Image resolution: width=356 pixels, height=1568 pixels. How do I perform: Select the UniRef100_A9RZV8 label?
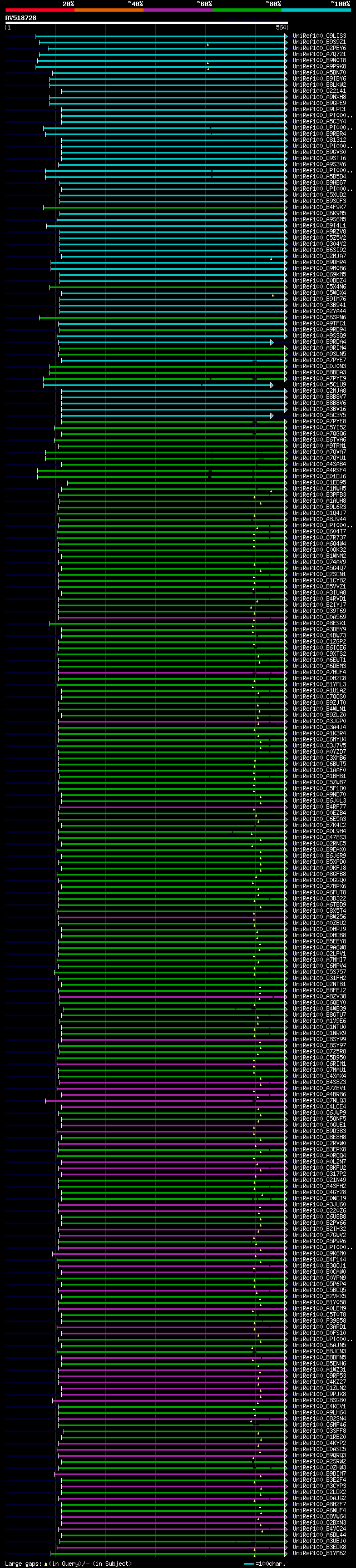319,231
